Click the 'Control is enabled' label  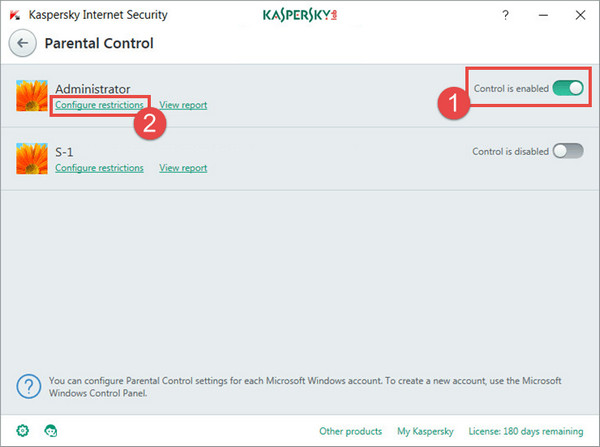[x=511, y=88]
